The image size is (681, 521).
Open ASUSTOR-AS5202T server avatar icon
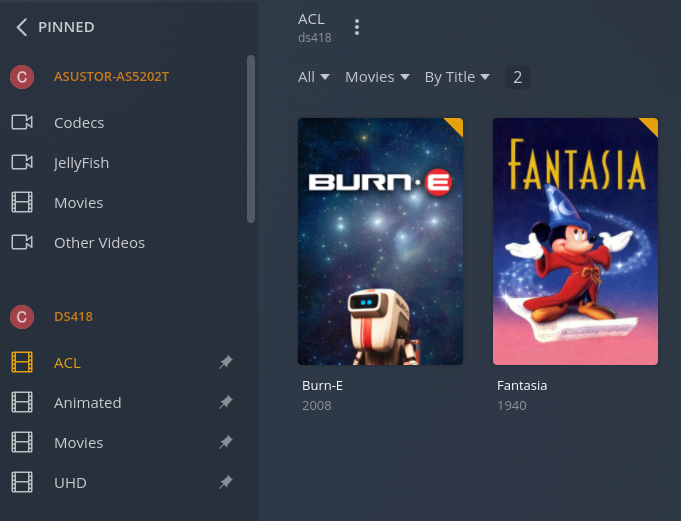point(22,77)
